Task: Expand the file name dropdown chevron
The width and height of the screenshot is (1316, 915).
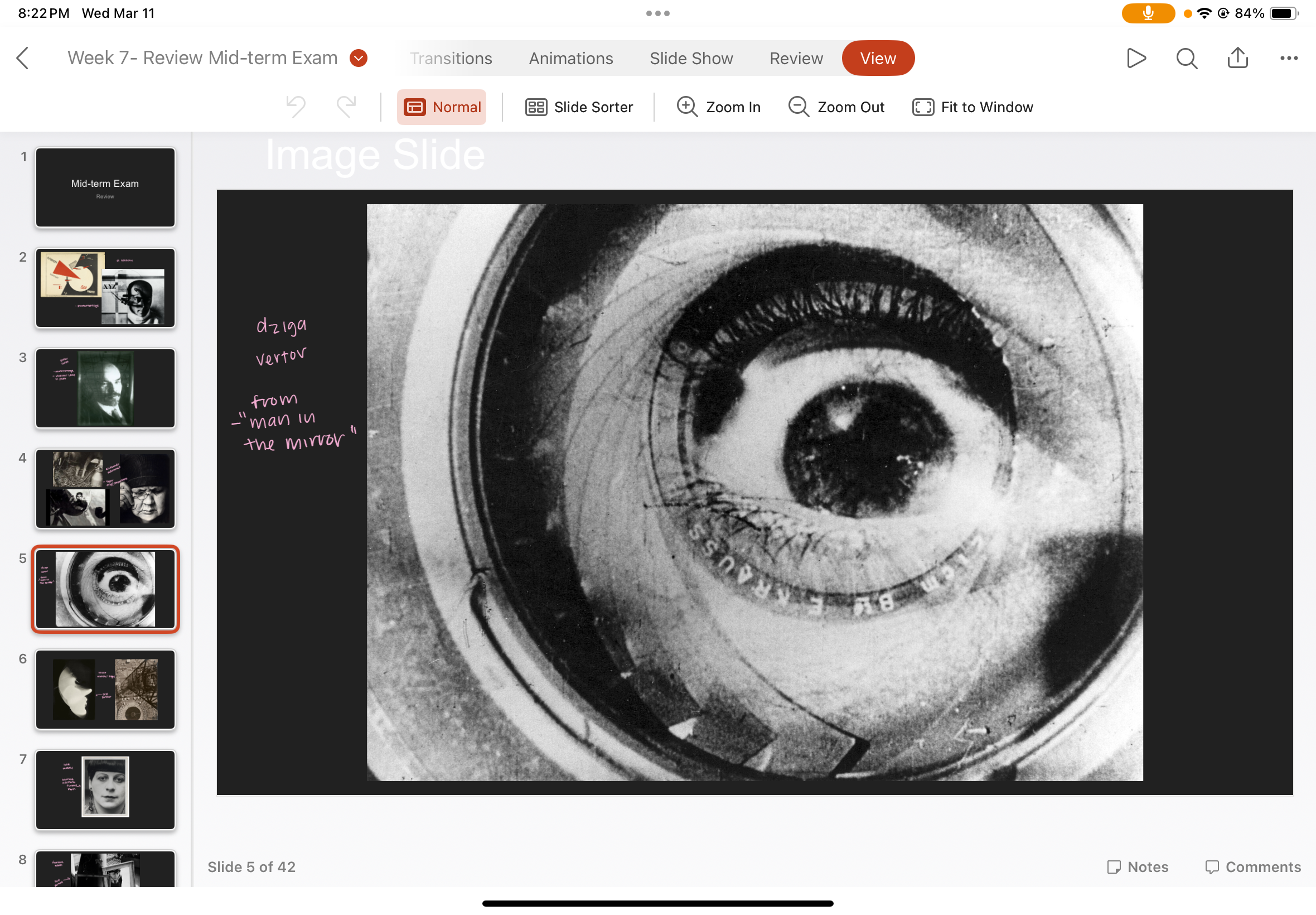Action: (x=359, y=58)
